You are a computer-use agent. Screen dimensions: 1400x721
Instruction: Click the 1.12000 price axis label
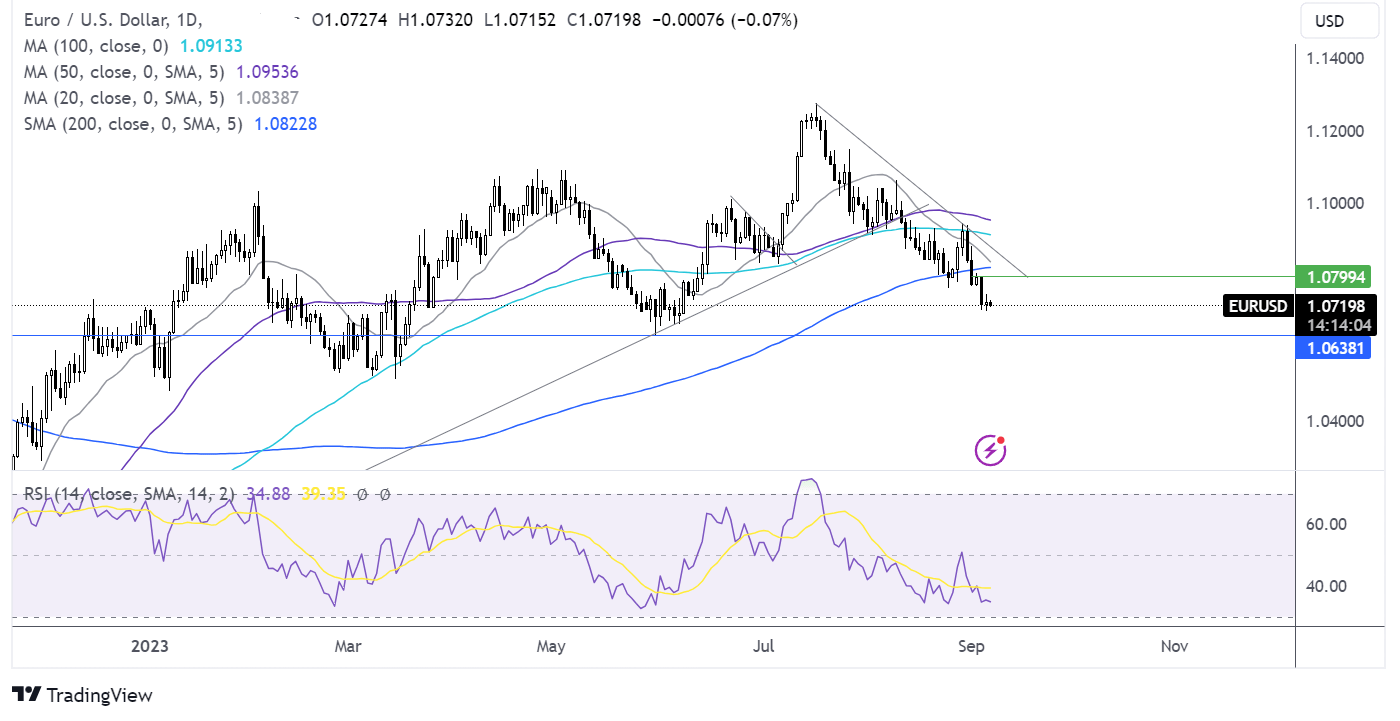(1335, 131)
